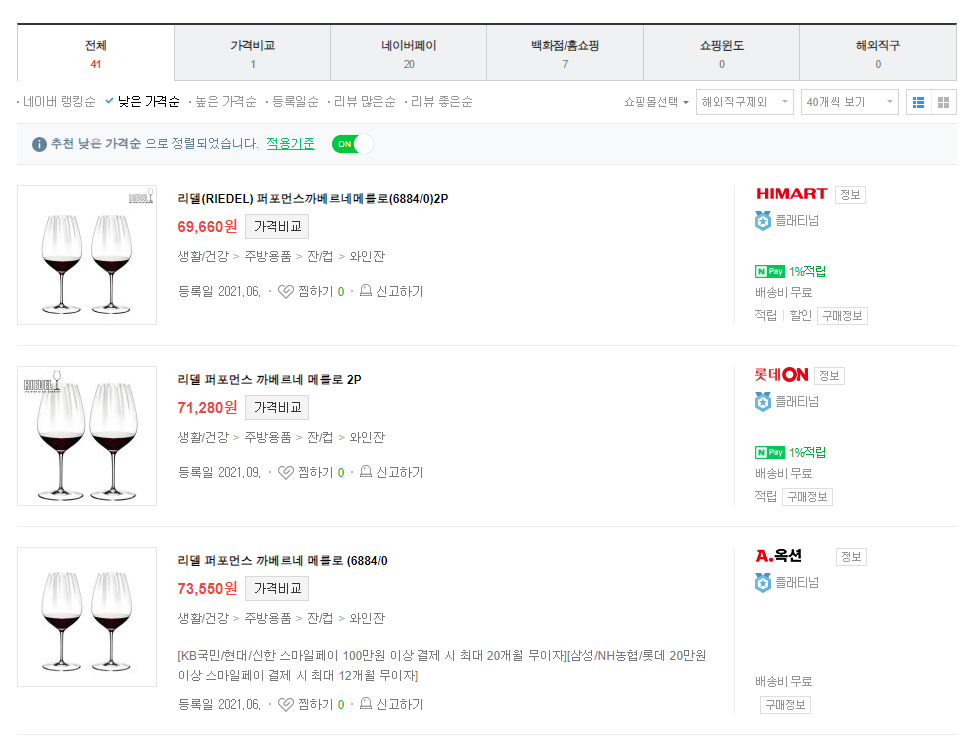Select 등록일순 sort option
This screenshot has width=971, height=747.
pos(295,102)
